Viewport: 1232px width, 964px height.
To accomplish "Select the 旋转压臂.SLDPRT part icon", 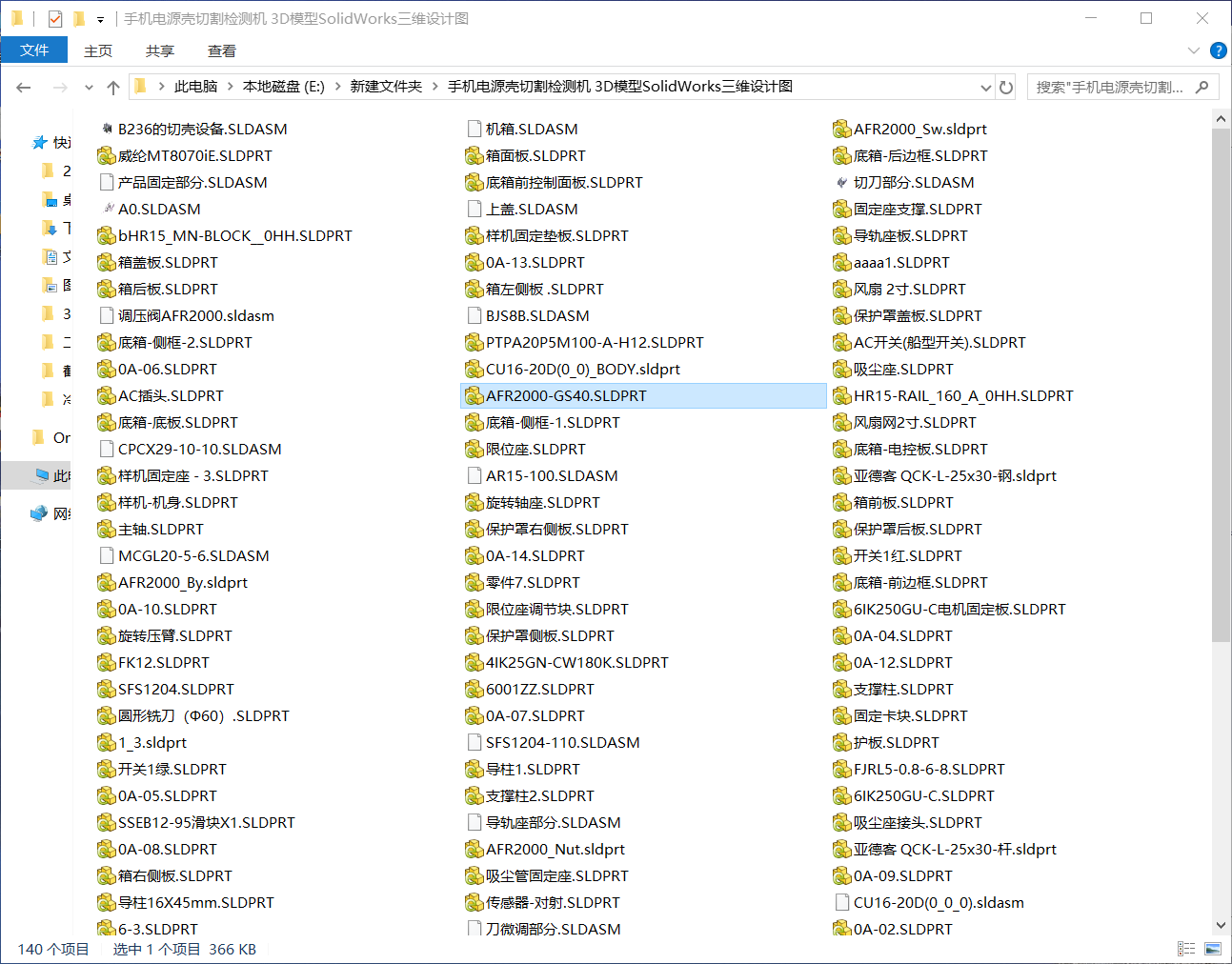I will coord(106,635).
